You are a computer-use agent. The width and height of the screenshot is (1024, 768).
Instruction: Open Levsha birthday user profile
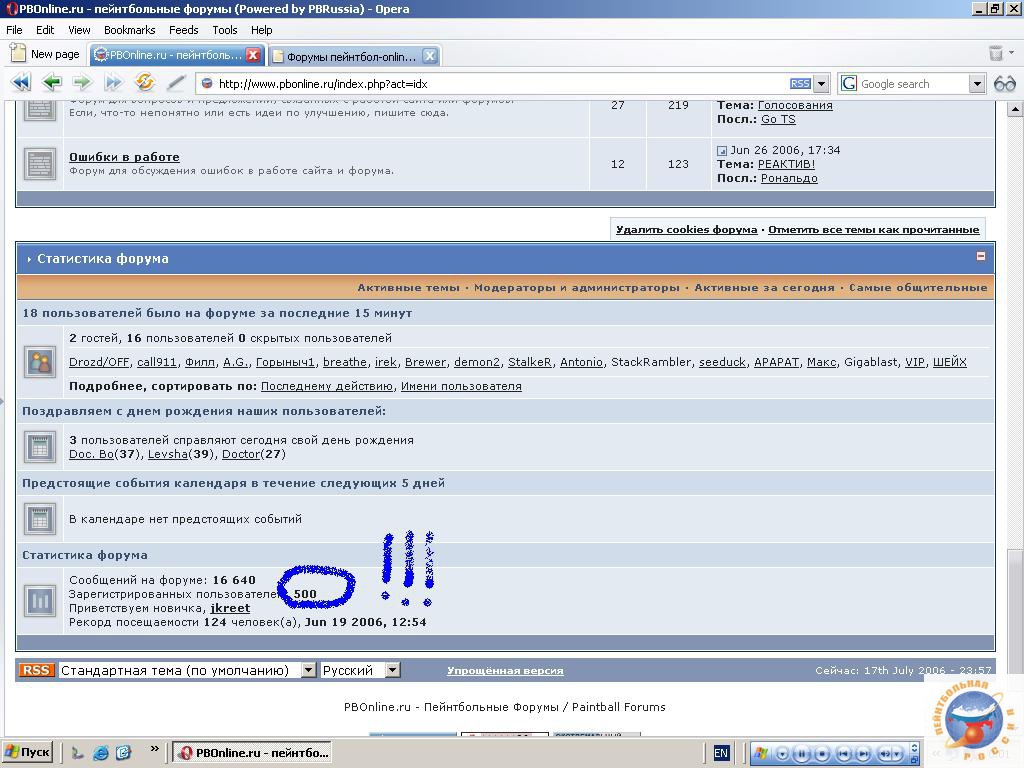point(167,454)
